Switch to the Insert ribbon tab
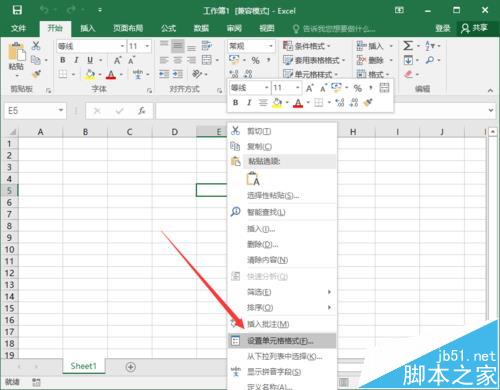500x390 pixels. click(x=88, y=28)
